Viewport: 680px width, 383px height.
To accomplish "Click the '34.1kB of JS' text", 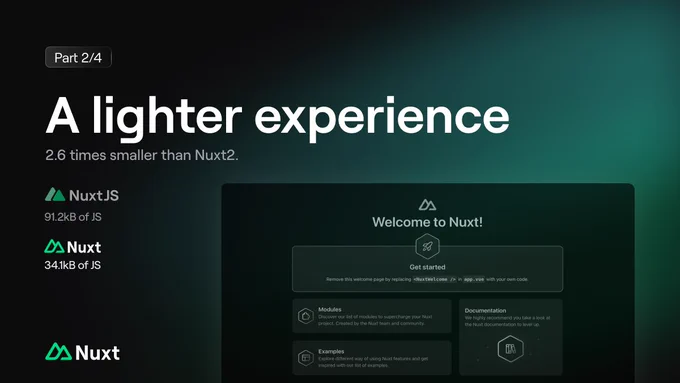I will click(x=72, y=265).
